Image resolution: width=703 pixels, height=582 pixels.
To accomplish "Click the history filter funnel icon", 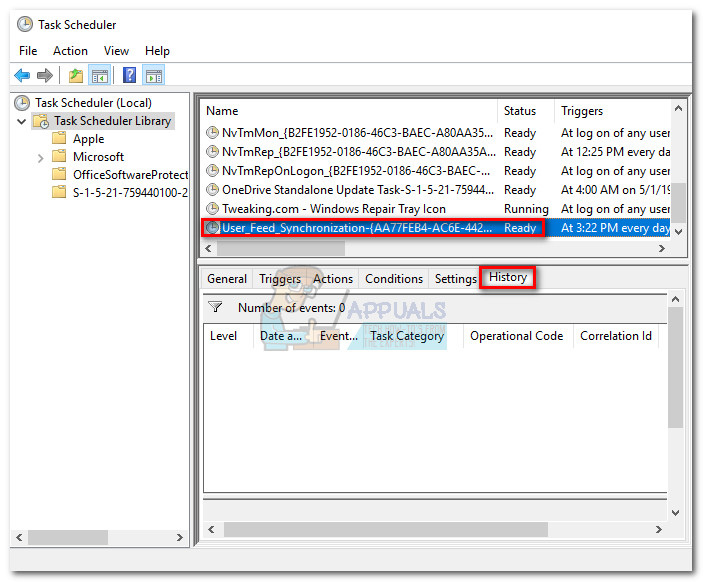I will [x=215, y=307].
